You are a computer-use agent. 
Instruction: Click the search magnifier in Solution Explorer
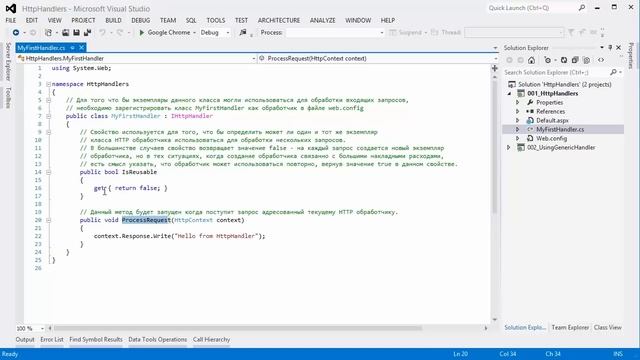[613, 72]
